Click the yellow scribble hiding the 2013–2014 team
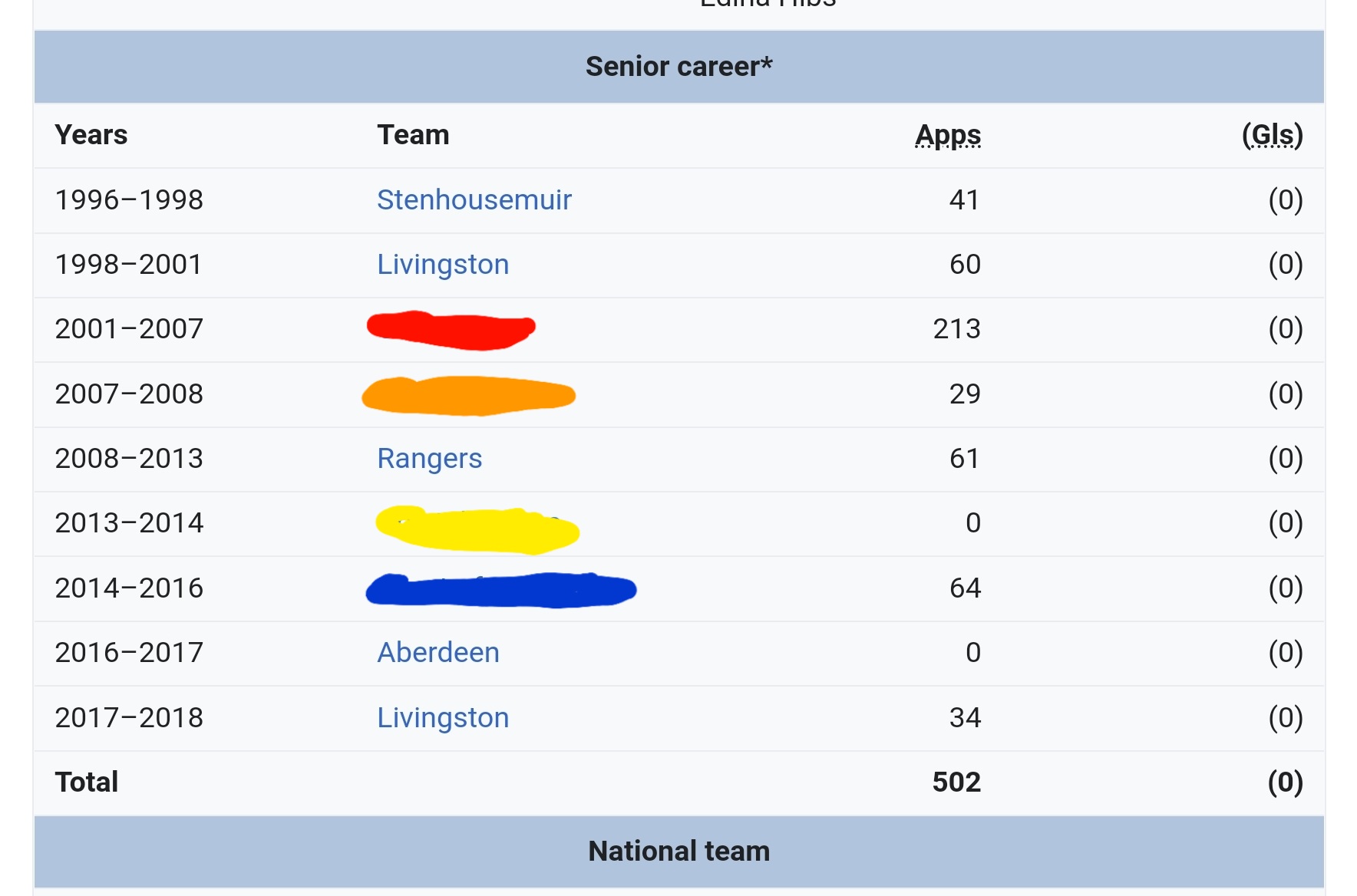 pos(477,529)
